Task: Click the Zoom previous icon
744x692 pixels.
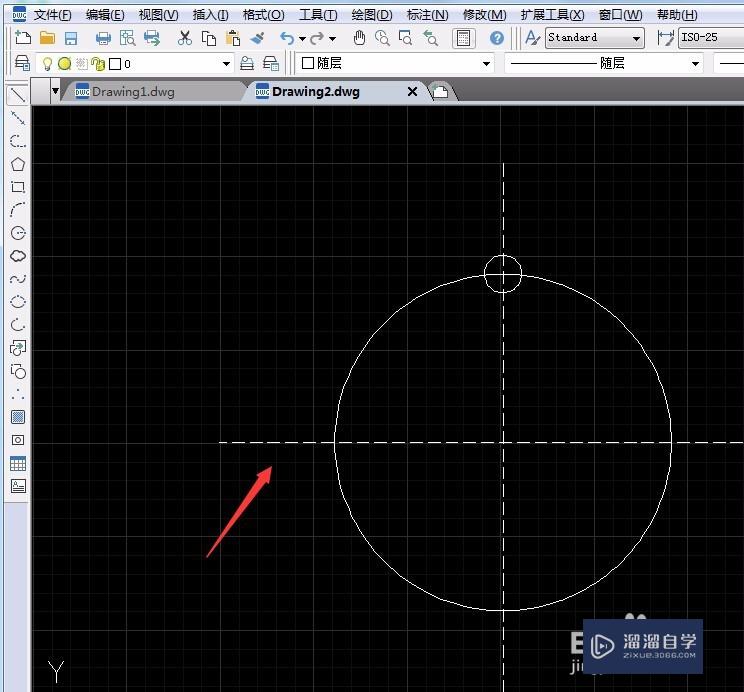Action: [430, 38]
